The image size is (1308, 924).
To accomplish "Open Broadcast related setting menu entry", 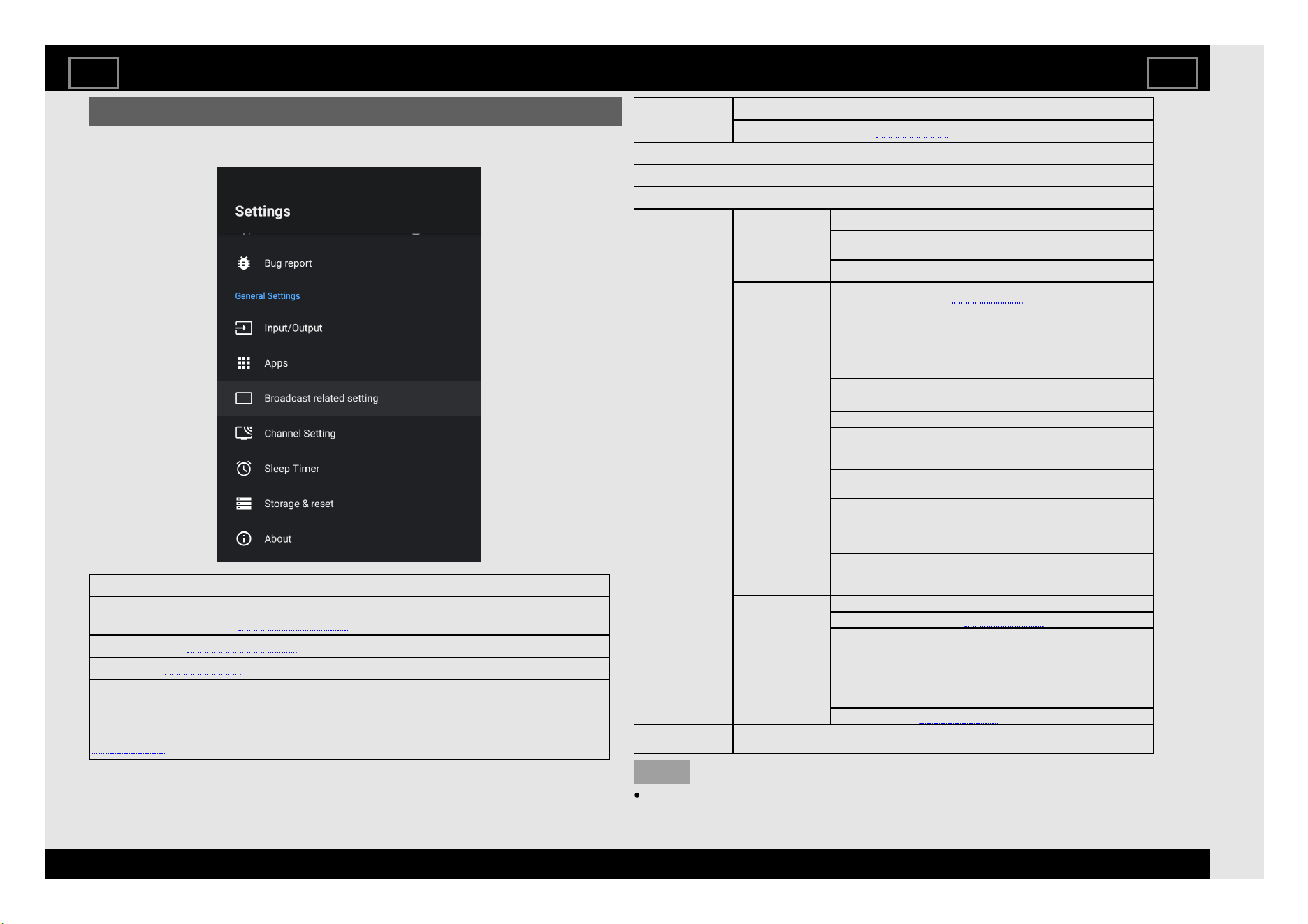I will 349,398.
